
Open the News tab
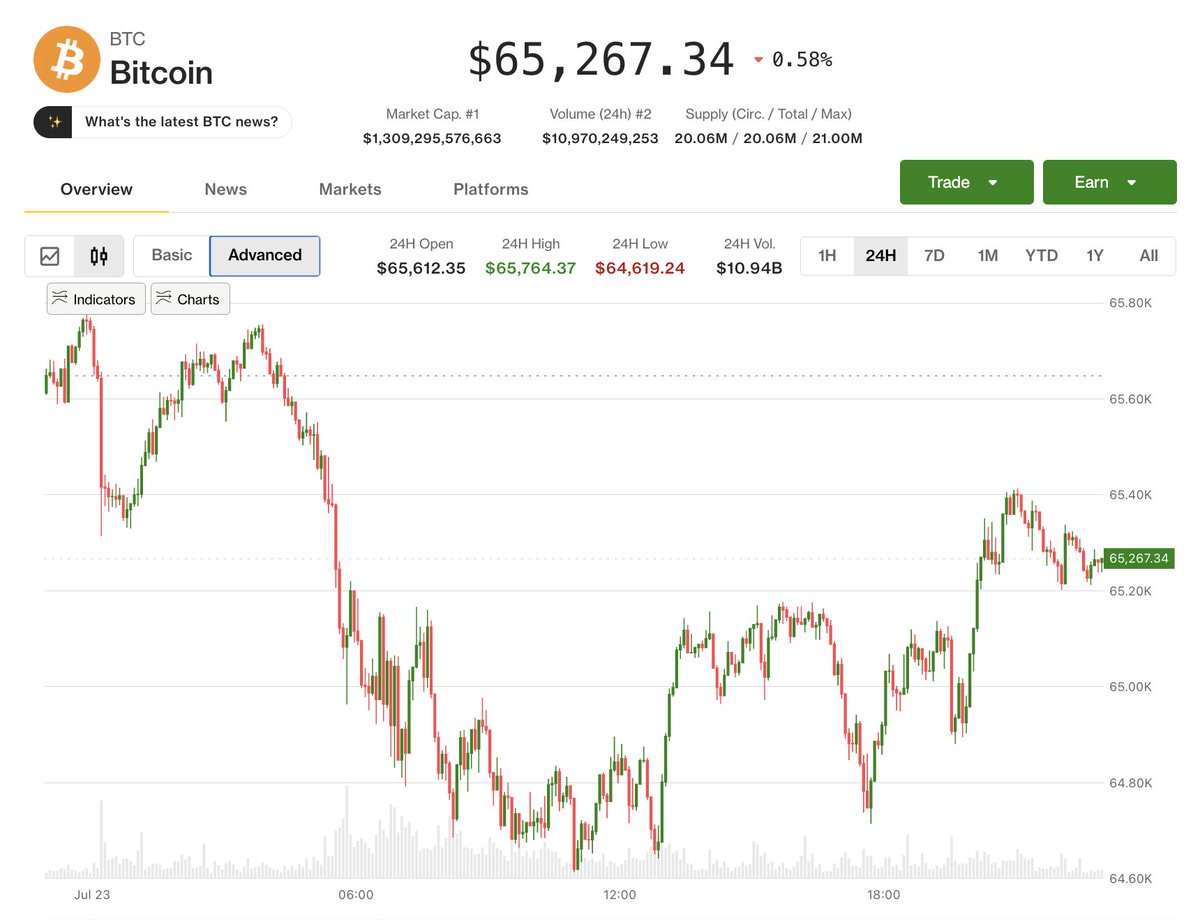[x=226, y=189]
